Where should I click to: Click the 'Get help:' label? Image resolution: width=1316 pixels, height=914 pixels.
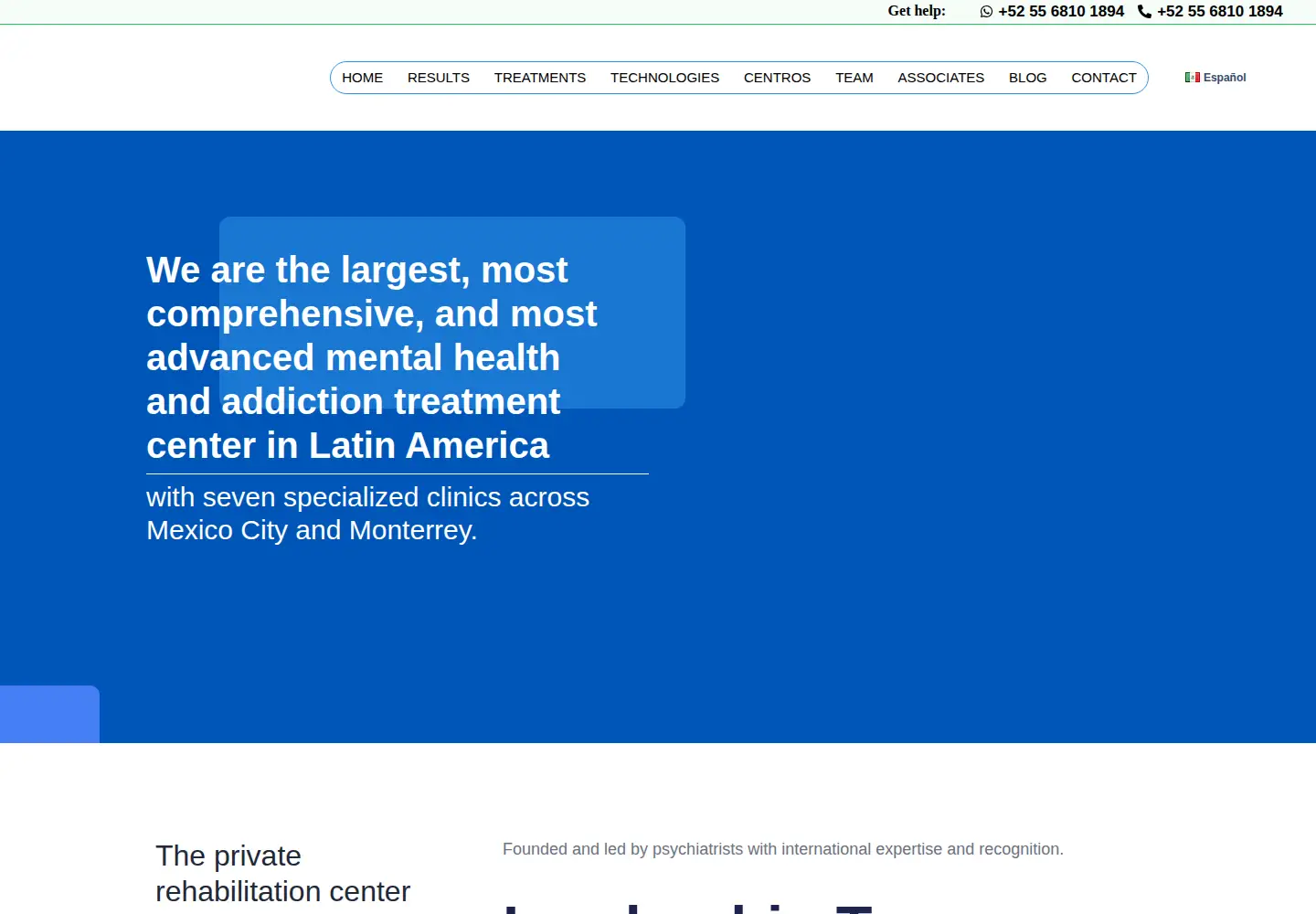pyautogui.click(x=917, y=11)
